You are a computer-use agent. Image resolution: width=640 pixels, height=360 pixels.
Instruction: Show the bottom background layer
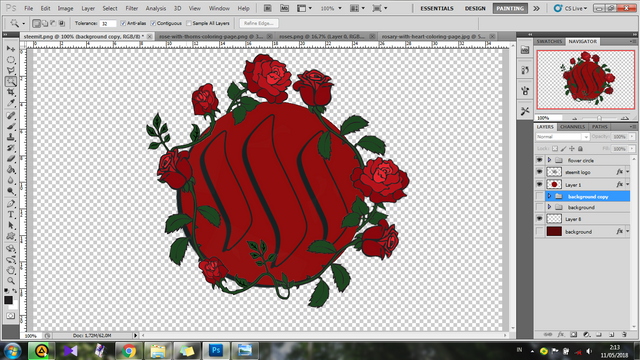pos(540,231)
